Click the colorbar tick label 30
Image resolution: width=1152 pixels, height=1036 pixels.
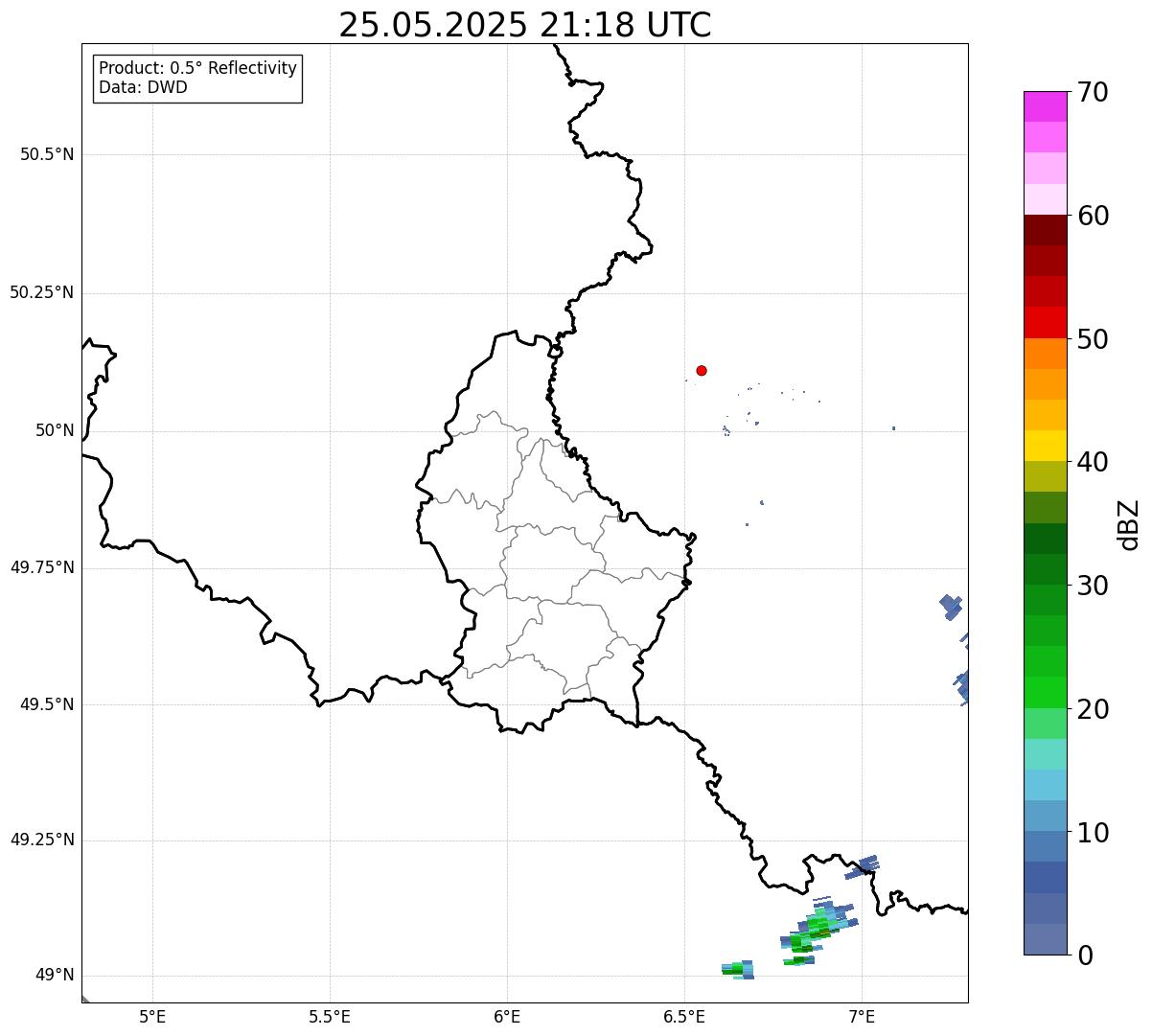tap(1093, 586)
